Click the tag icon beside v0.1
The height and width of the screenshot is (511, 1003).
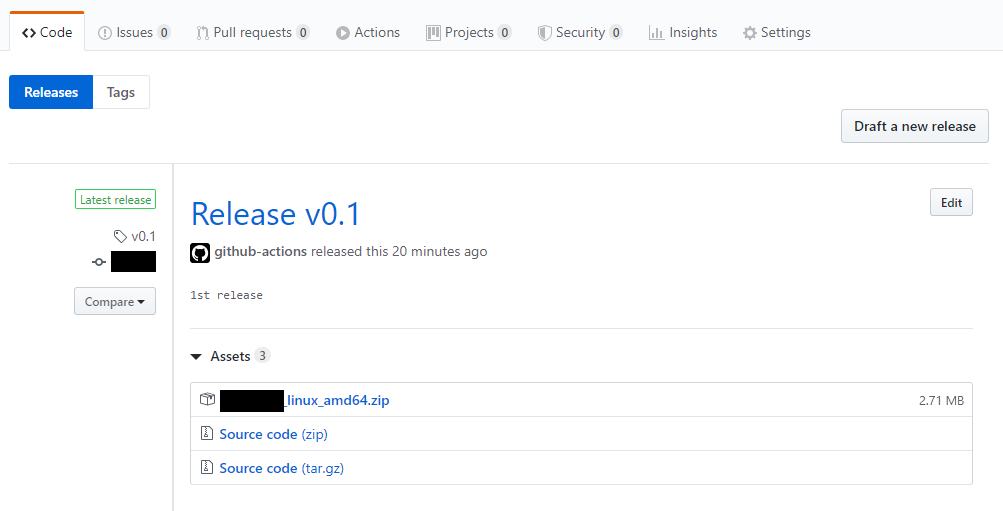point(120,237)
